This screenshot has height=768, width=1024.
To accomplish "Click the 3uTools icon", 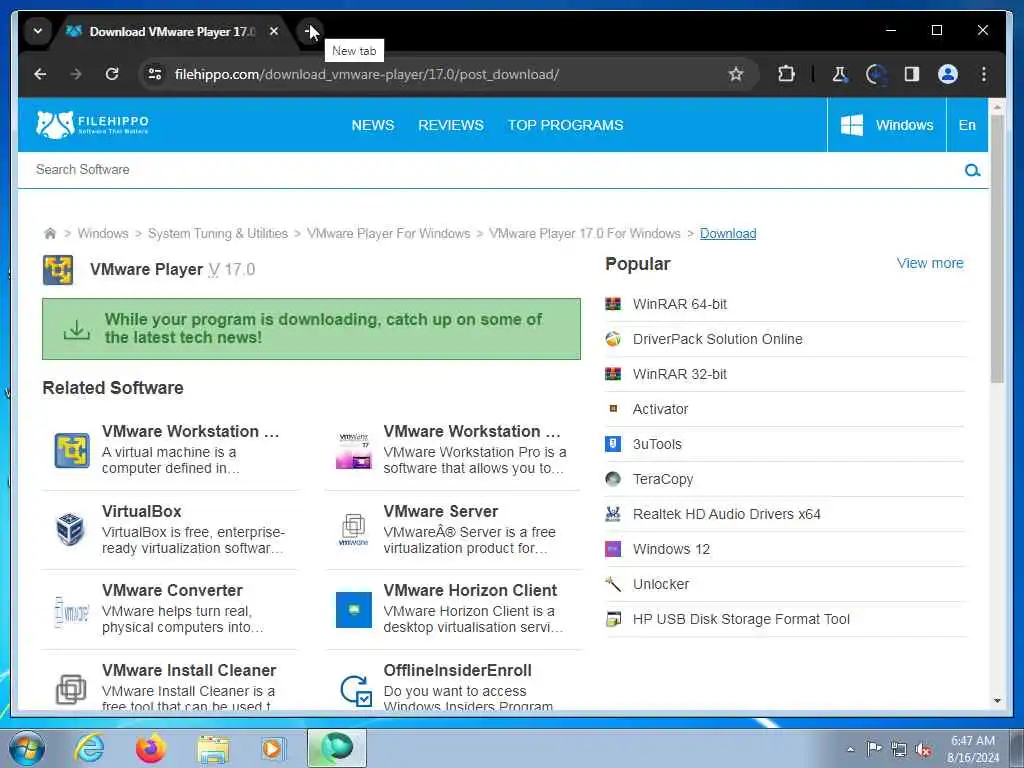I will [x=613, y=444].
